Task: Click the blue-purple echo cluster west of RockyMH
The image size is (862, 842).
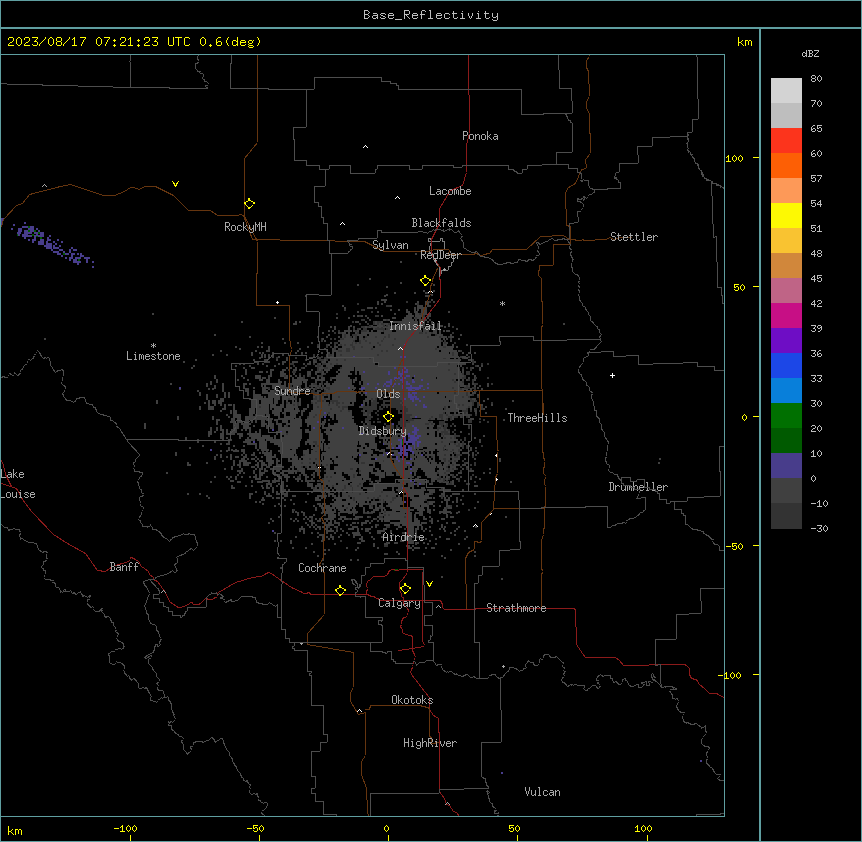Action: 53,245
